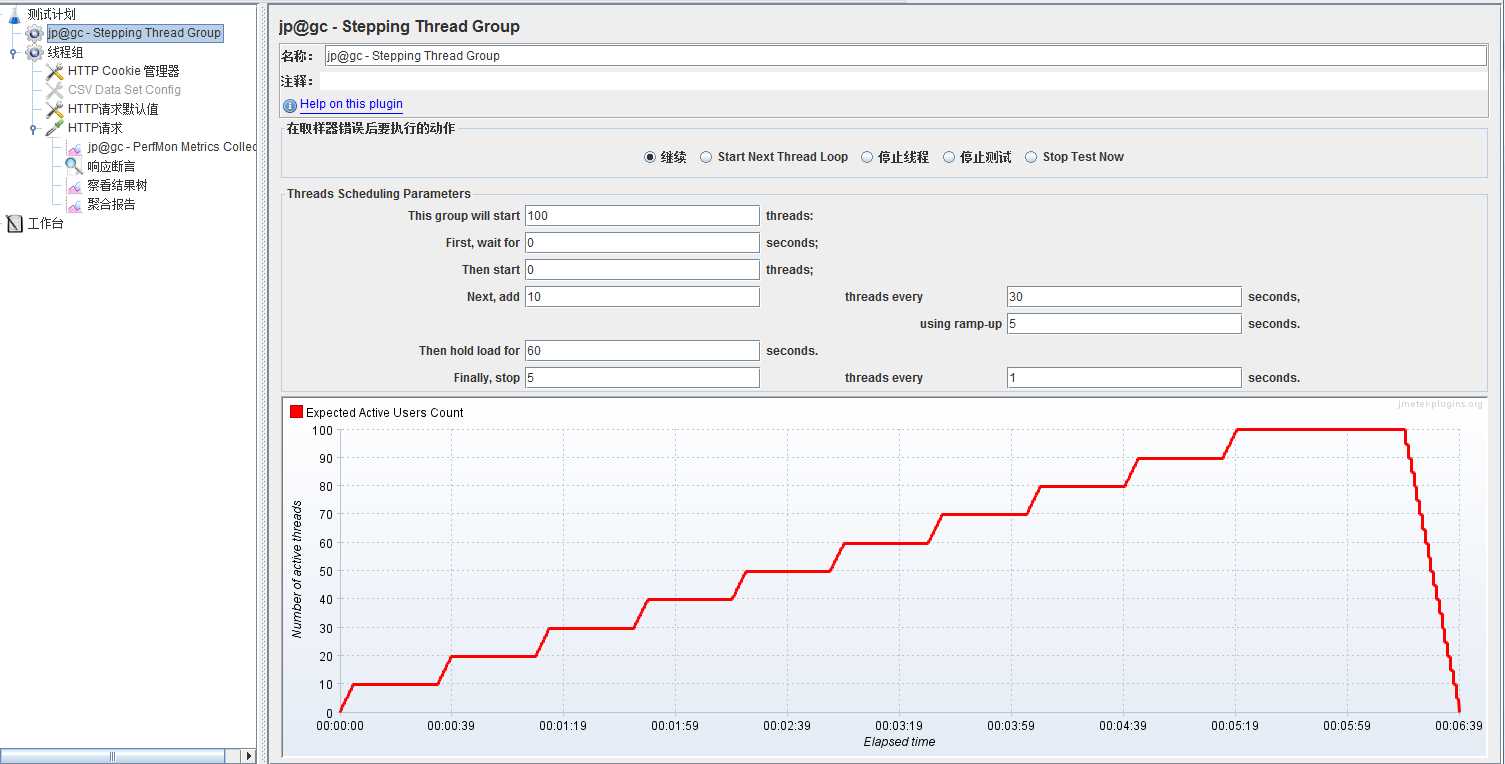Screen dimensions: 1505x764
Task: Click the 线程组 gear icon
Action: point(35,52)
